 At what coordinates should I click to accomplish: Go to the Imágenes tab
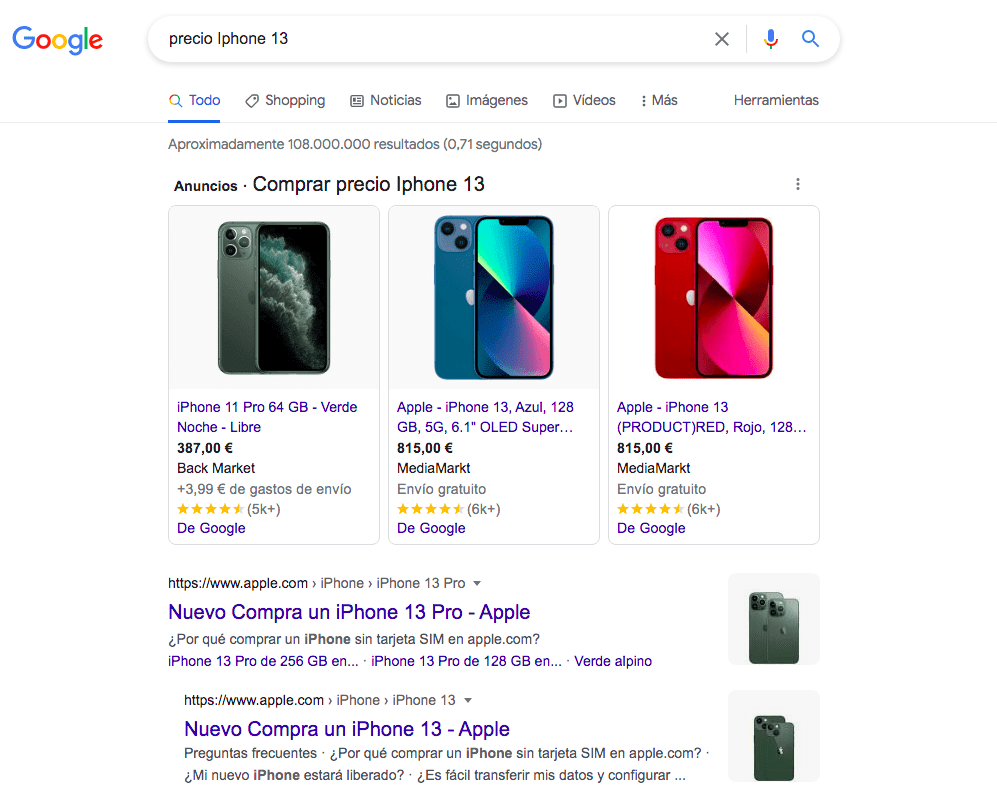tap(487, 100)
